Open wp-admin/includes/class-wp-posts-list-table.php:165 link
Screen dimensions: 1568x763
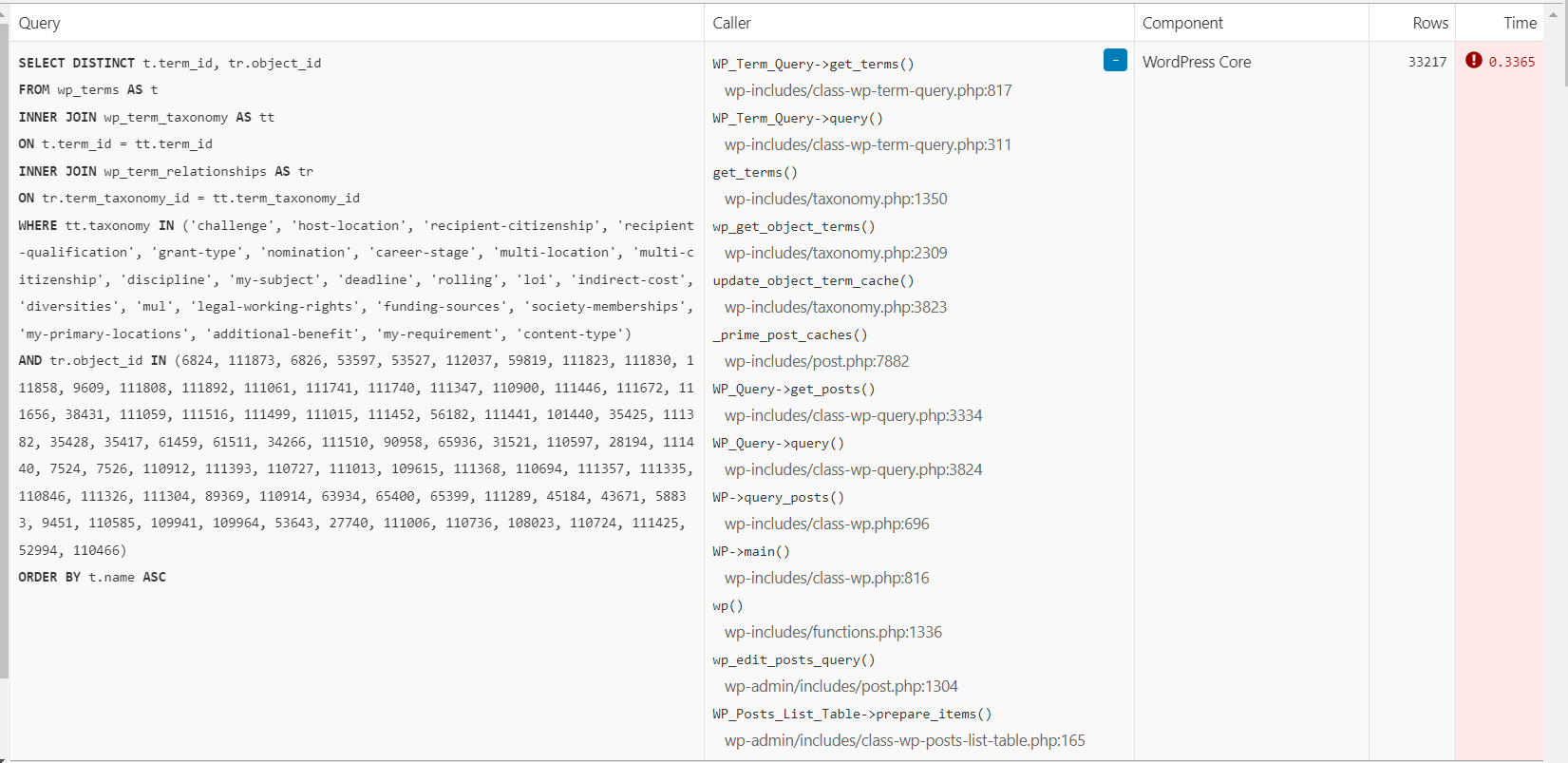(905, 740)
